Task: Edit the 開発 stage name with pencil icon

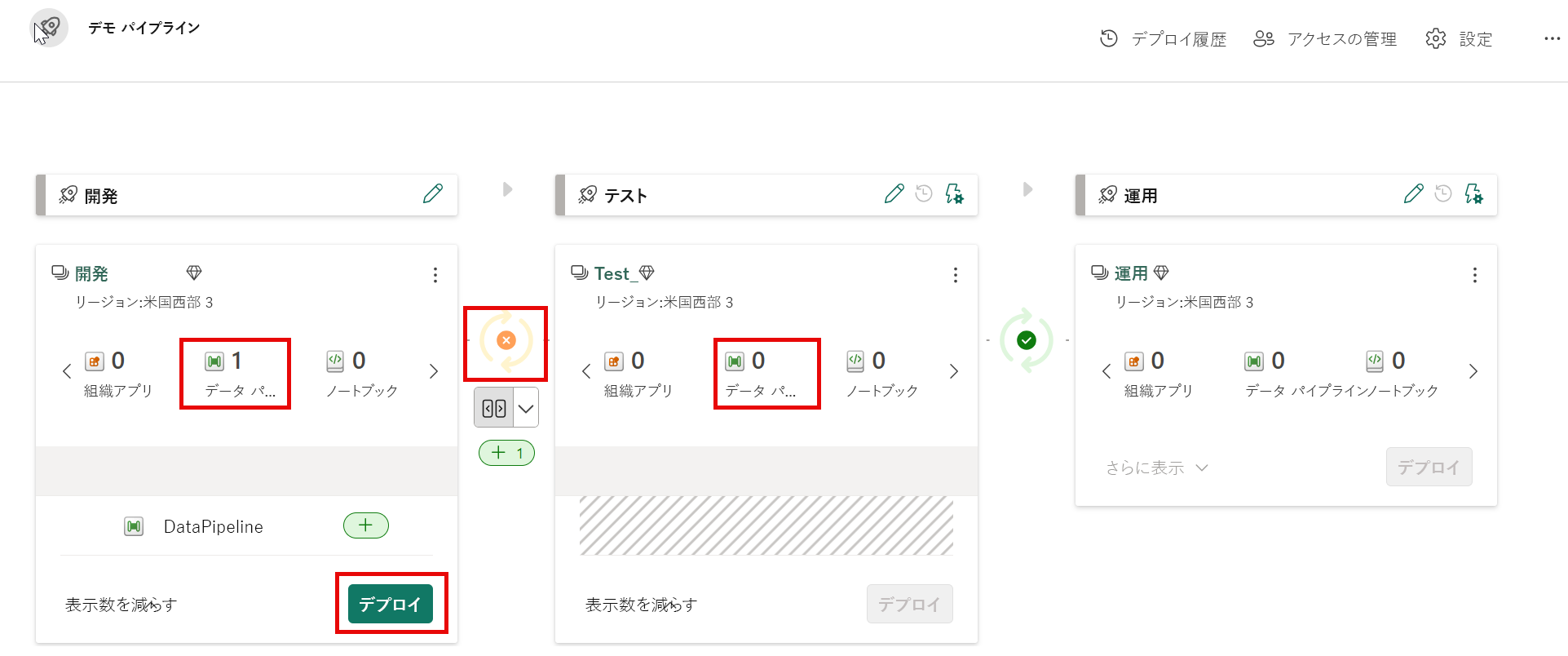Action: 432,193
